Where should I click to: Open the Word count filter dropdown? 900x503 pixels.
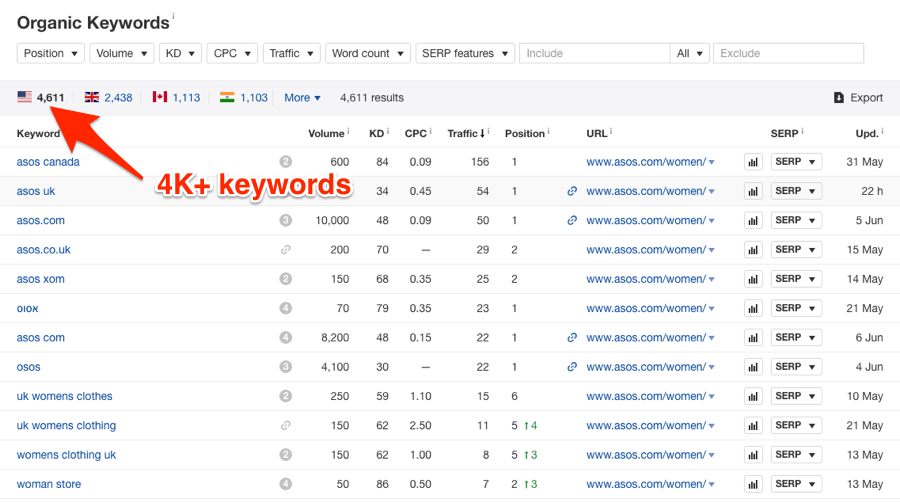368,53
